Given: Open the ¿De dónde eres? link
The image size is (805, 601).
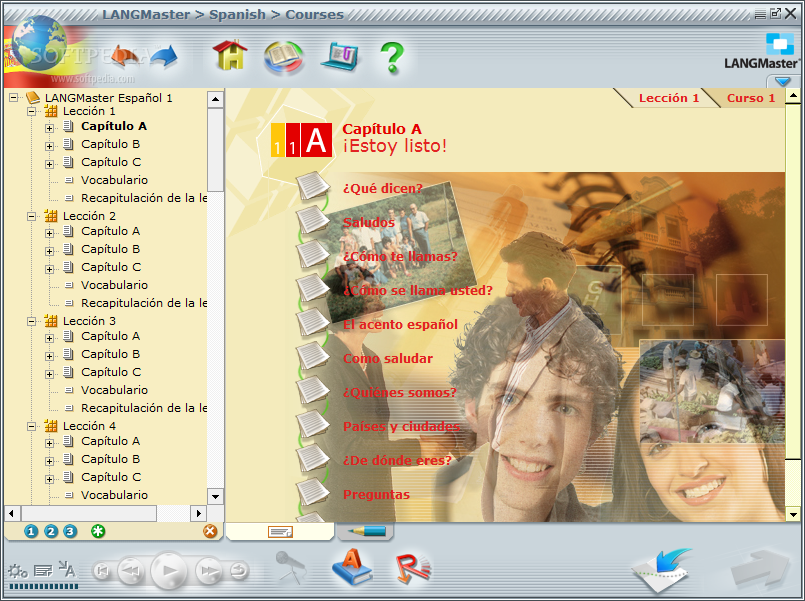Looking at the screenshot, I should [397, 460].
